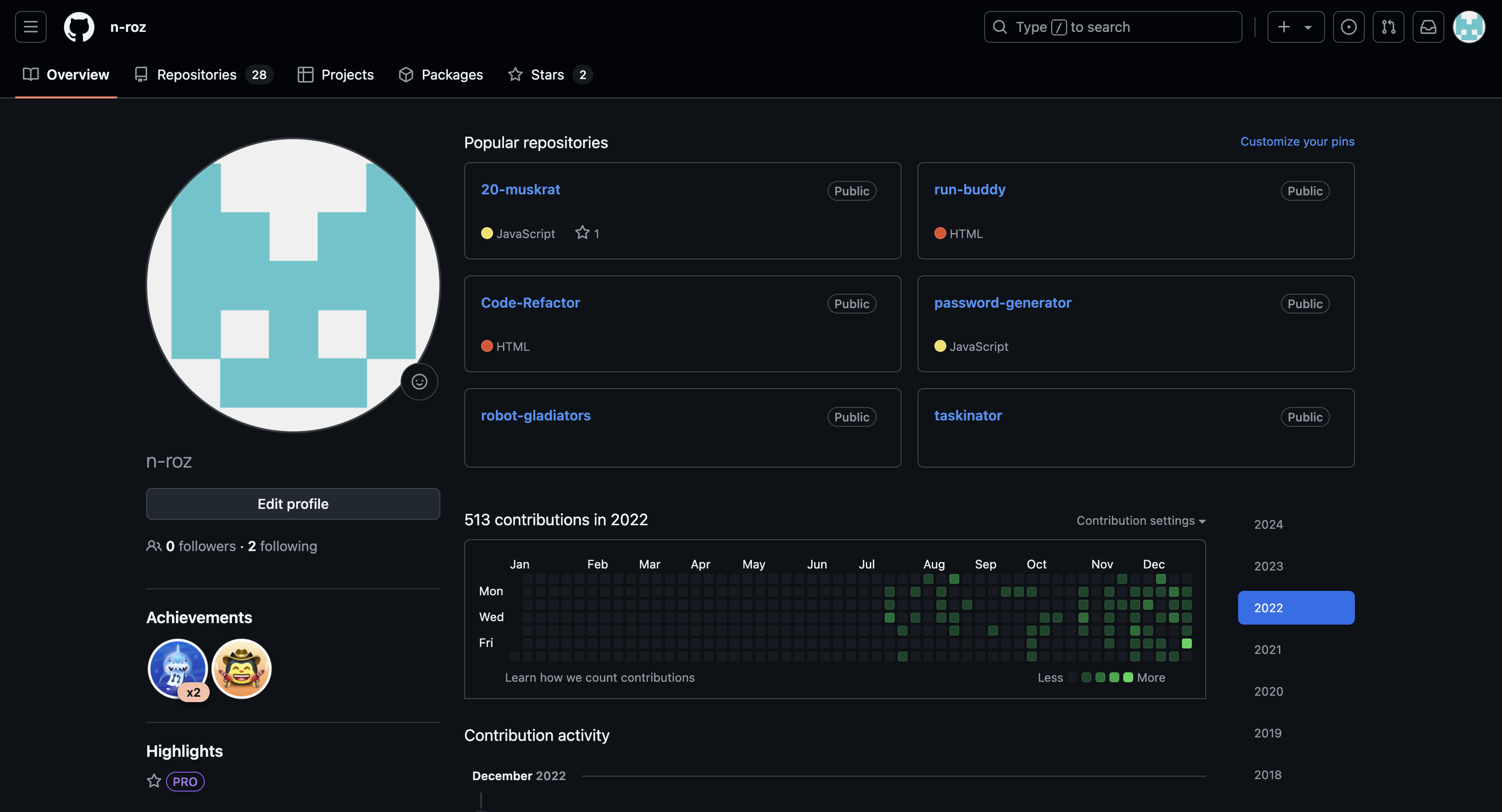This screenshot has width=1502, height=812.
Task: Switch to the Repositories tab
Action: point(196,74)
